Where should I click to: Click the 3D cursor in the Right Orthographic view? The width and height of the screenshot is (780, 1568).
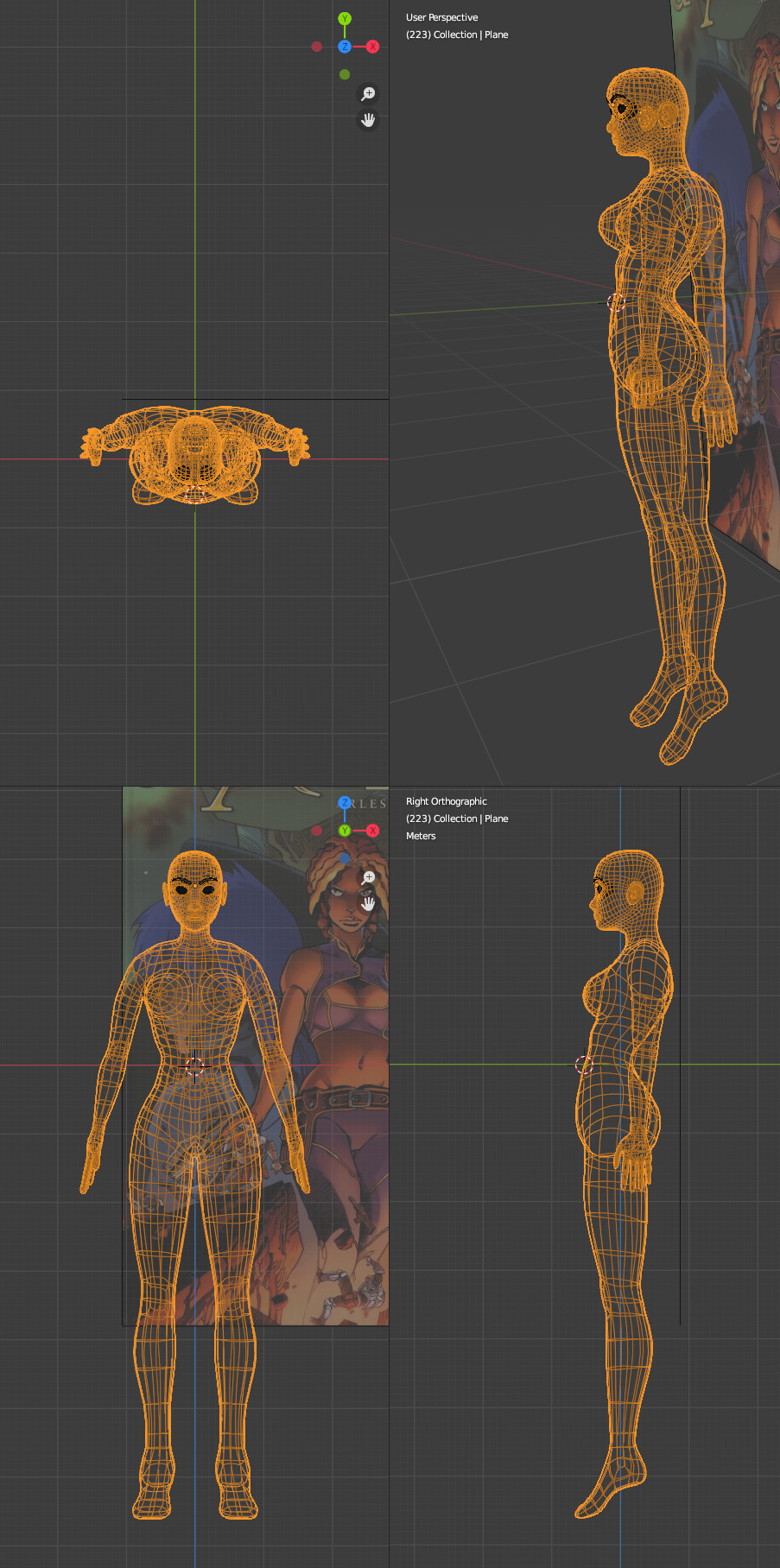[584, 1065]
